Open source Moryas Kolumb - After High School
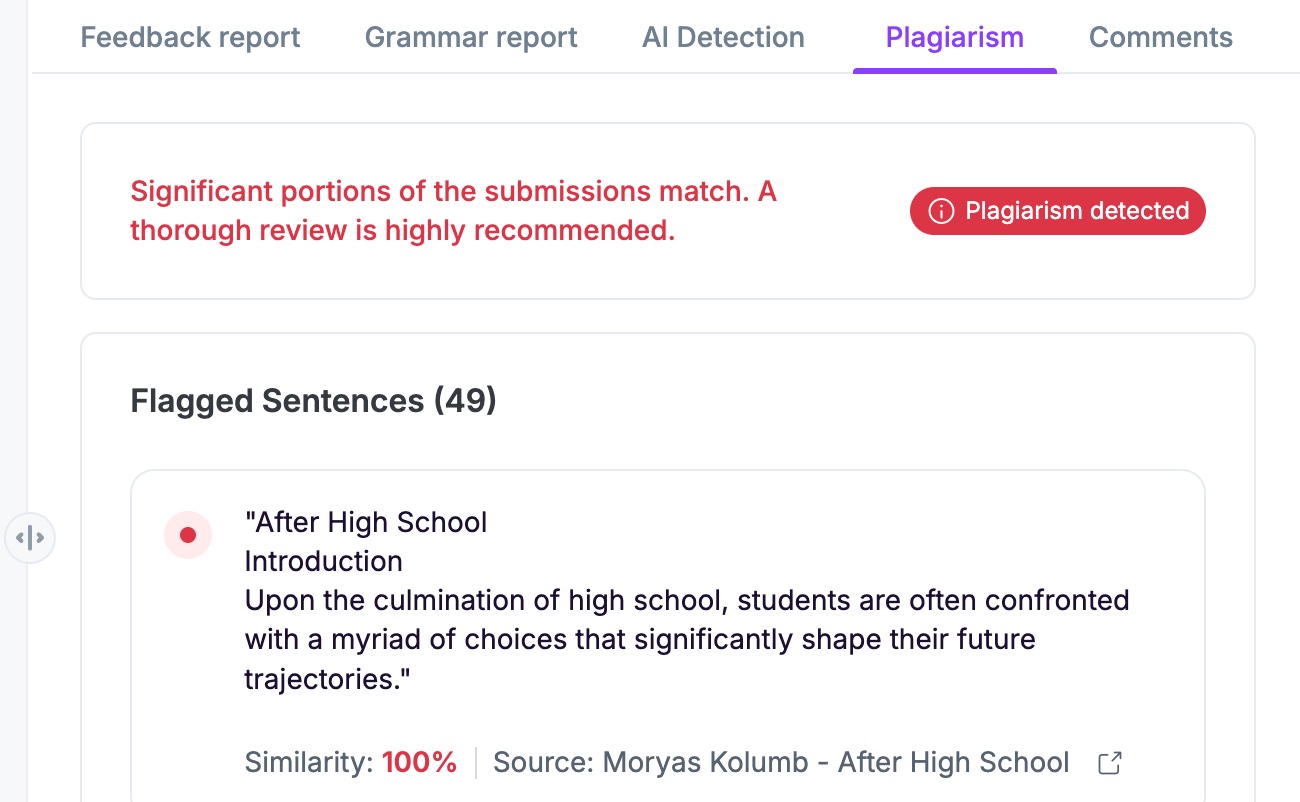This screenshot has width=1300, height=802. [x=781, y=763]
